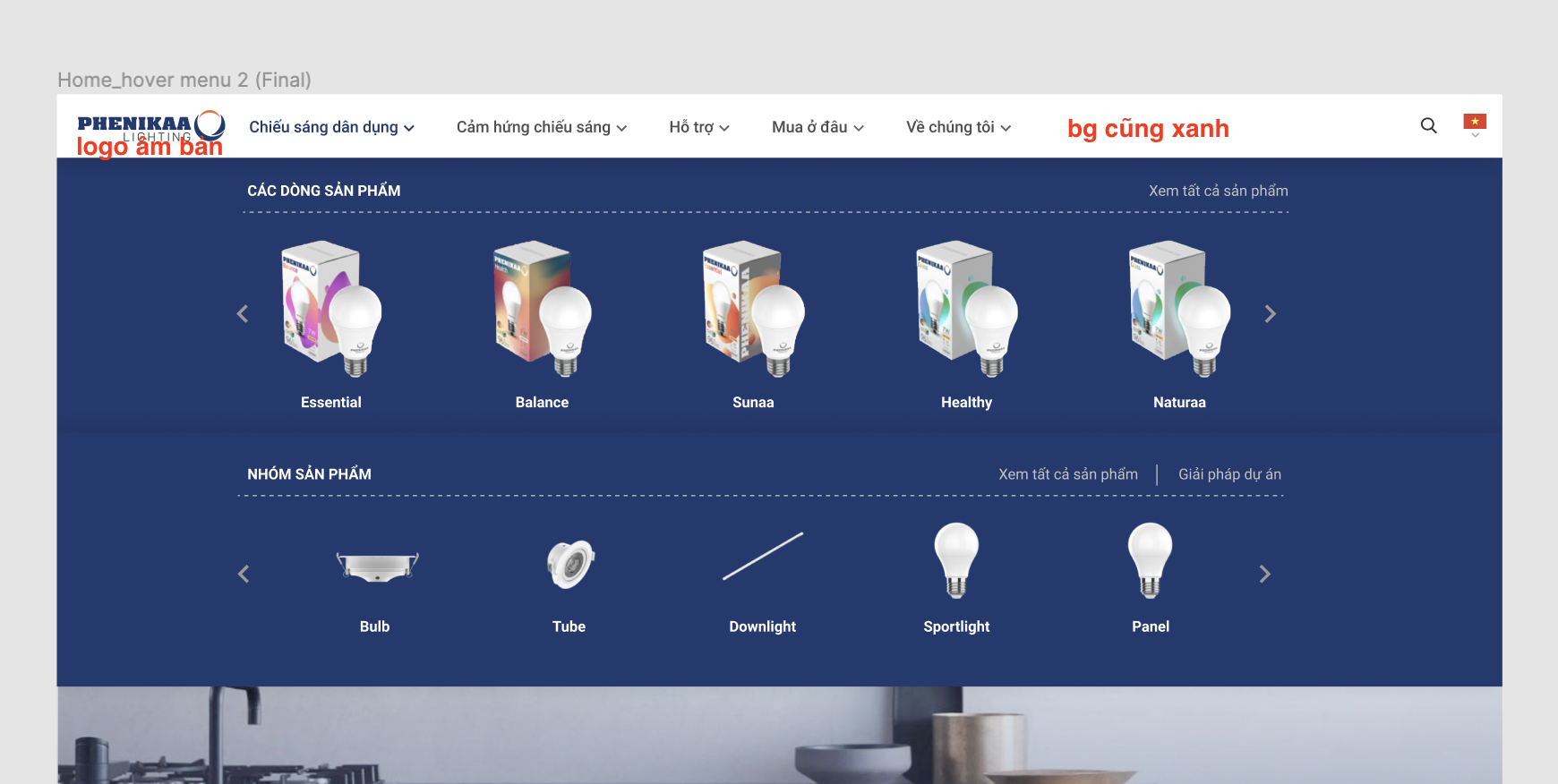Expand the Chiếu sáng dân dụng menu
This screenshot has width=1558, height=784.
[x=331, y=127]
